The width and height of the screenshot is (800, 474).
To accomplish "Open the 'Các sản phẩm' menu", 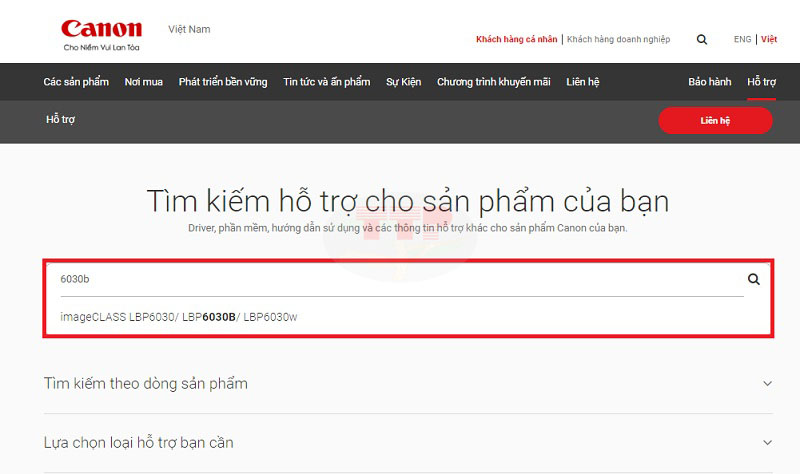I will click(76, 82).
